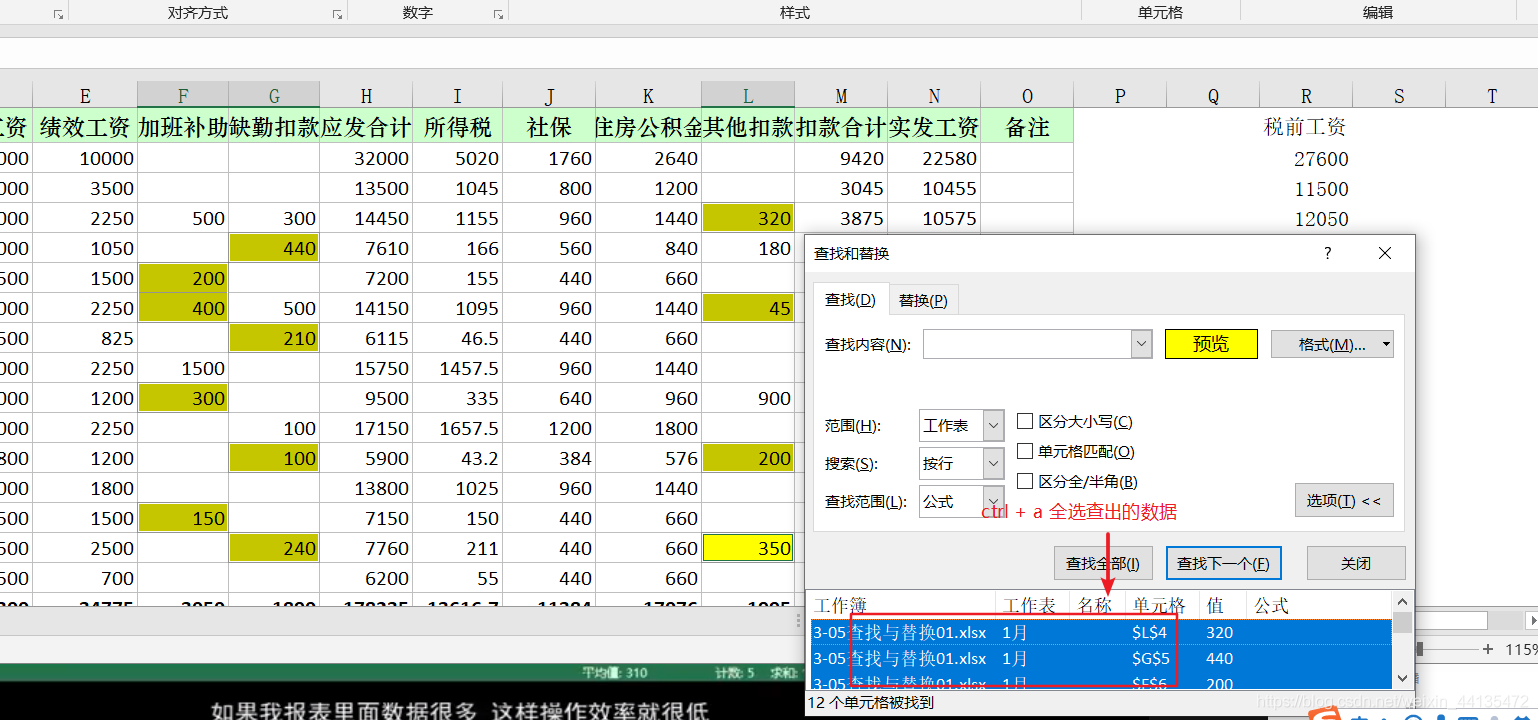Click the 应发合计 header cell
1538x720 pixels.
coord(366,126)
